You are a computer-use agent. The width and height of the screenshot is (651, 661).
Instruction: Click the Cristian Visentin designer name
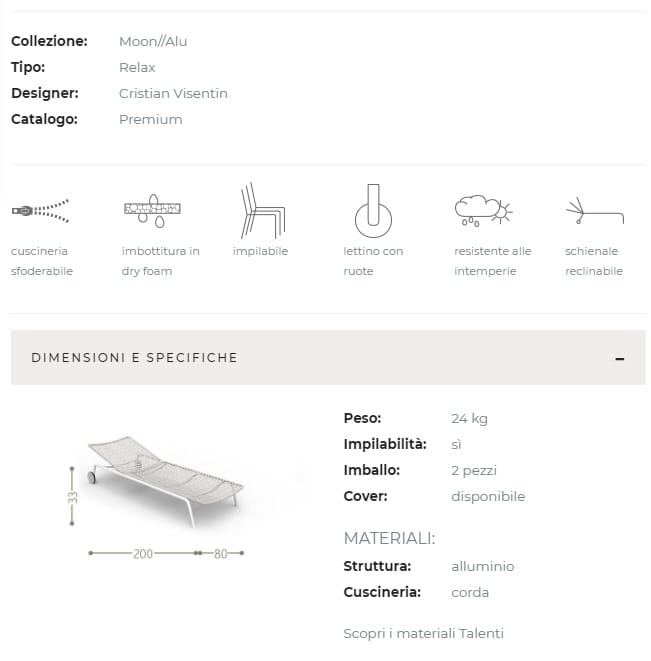click(173, 93)
